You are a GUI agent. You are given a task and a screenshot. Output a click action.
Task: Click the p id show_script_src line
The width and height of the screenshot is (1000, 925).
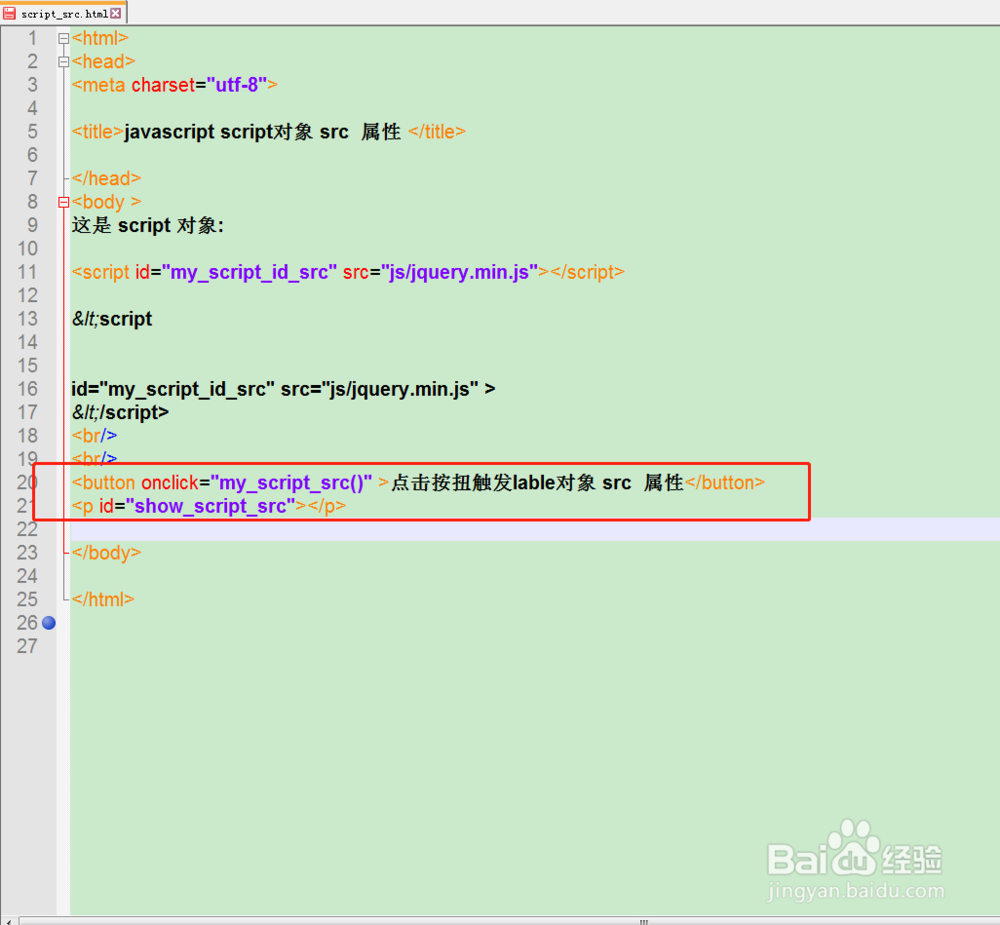pyautogui.click(x=209, y=507)
